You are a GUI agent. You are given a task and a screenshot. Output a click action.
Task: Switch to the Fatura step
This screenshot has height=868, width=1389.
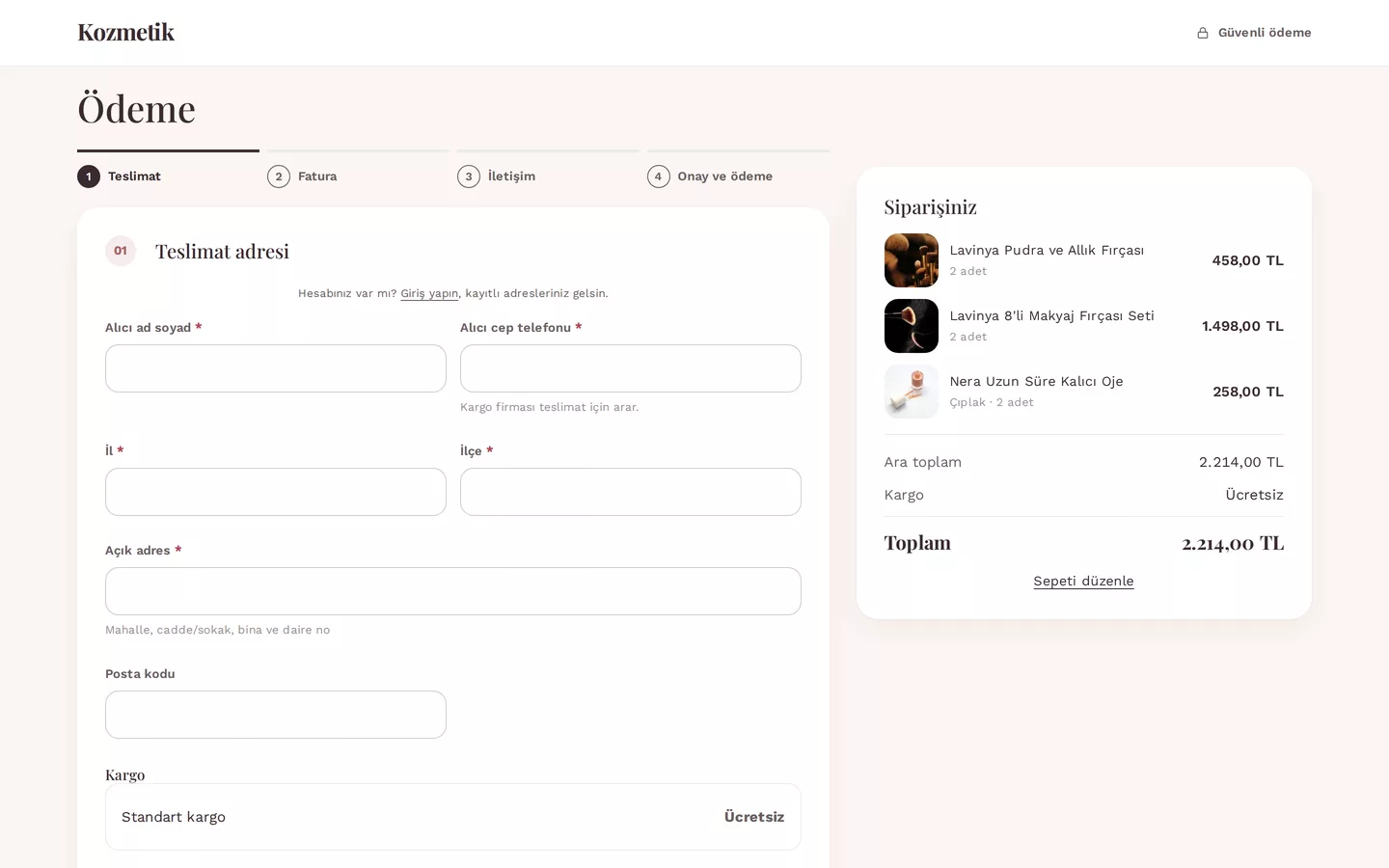click(358, 170)
